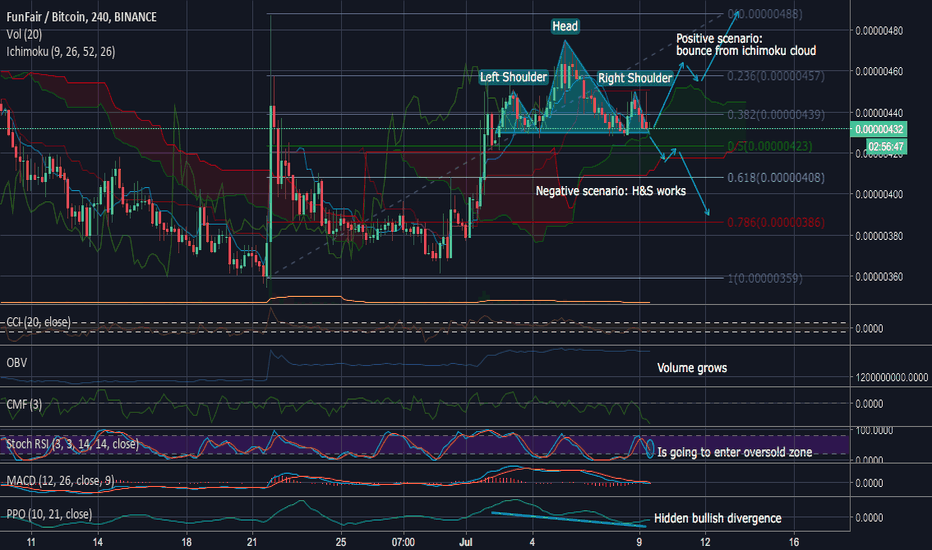The image size is (932, 550).
Task: Select the MACD (12, 26, close, 9) label
Action: (60, 480)
